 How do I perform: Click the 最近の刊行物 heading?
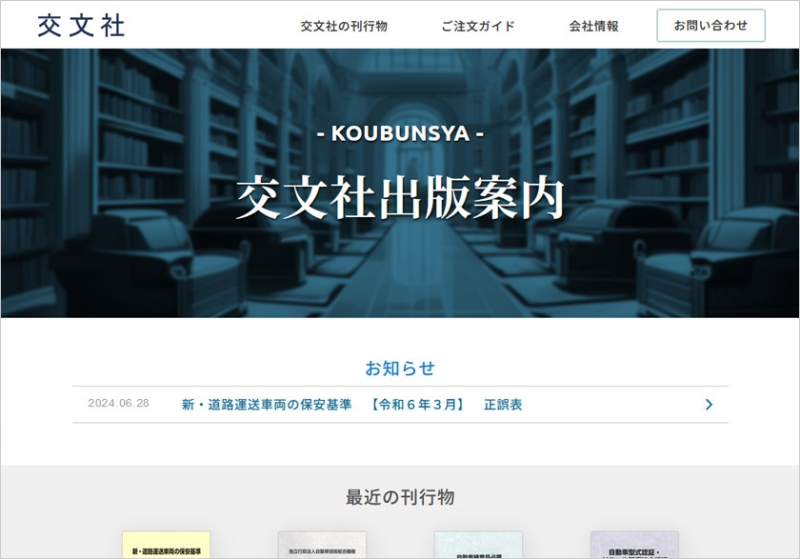(400, 497)
